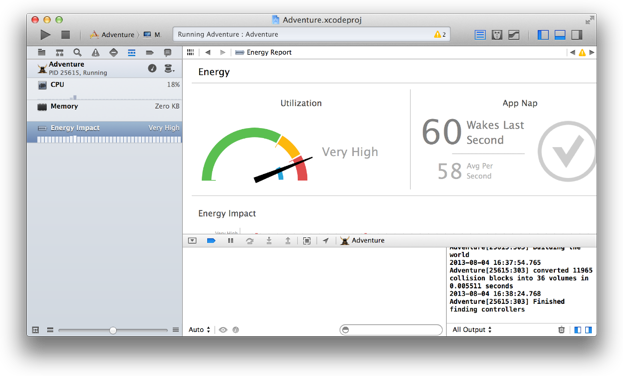Open the process view options icon
Image resolution: width=623 pixels, height=376 pixels.
point(169,68)
